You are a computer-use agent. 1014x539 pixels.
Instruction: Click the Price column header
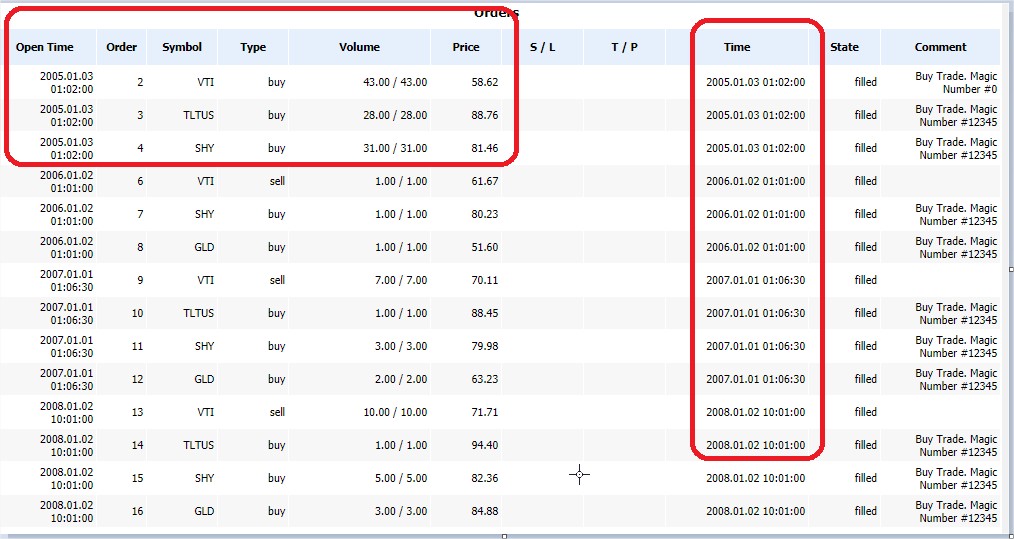coord(465,47)
